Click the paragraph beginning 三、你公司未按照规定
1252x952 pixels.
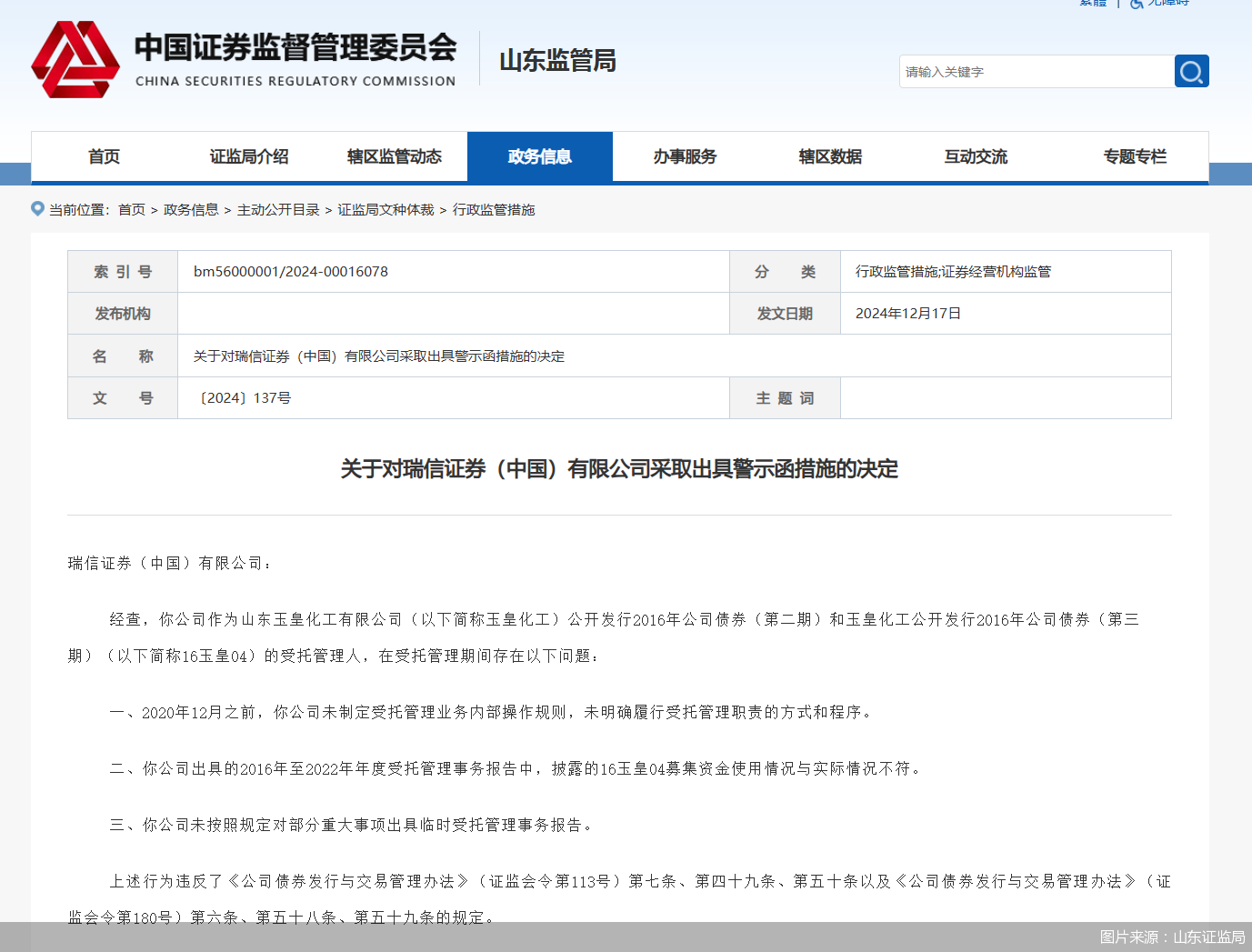pos(353,826)
